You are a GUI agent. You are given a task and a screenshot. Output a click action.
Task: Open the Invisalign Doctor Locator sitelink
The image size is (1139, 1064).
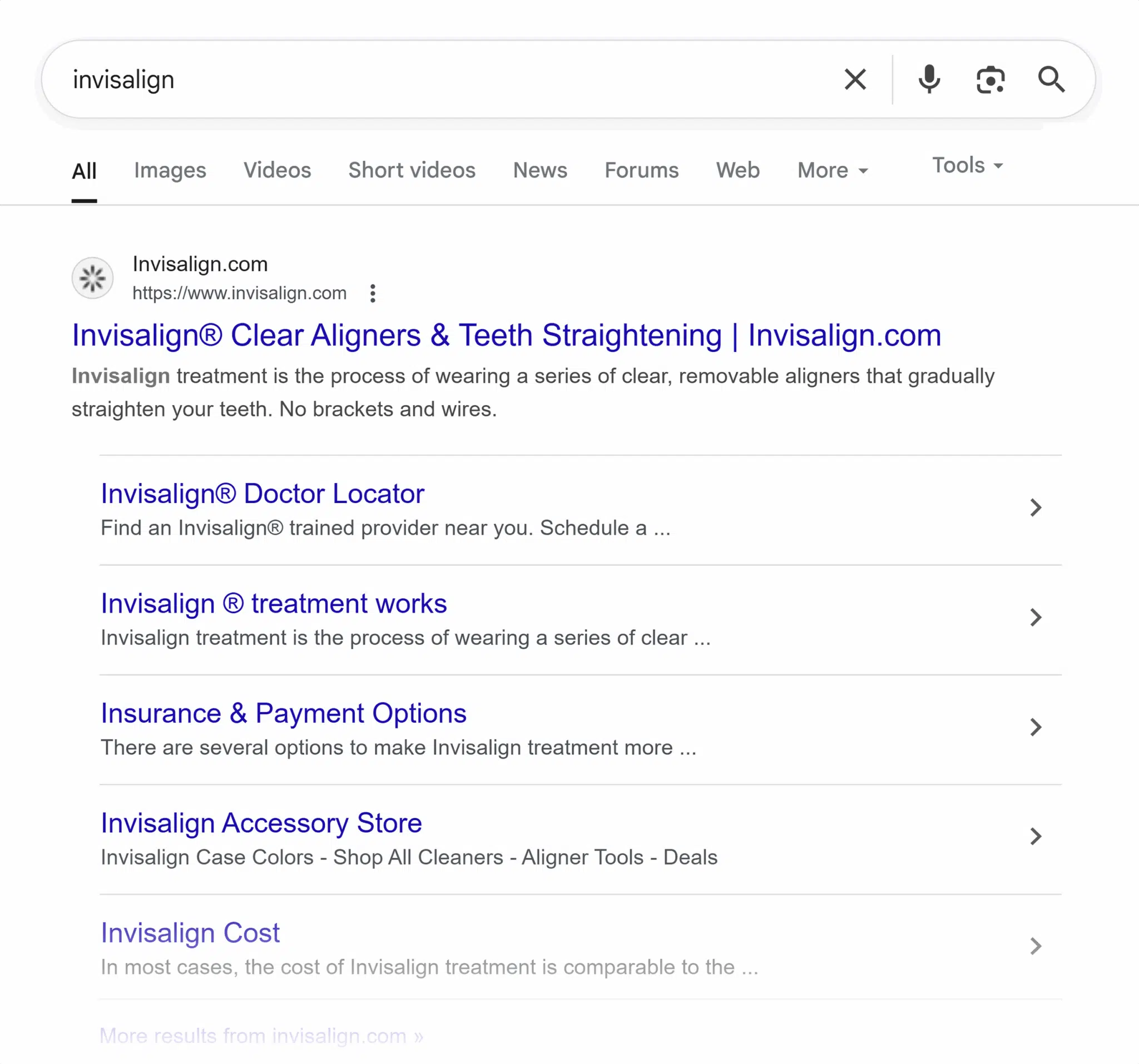pos(263,494)
